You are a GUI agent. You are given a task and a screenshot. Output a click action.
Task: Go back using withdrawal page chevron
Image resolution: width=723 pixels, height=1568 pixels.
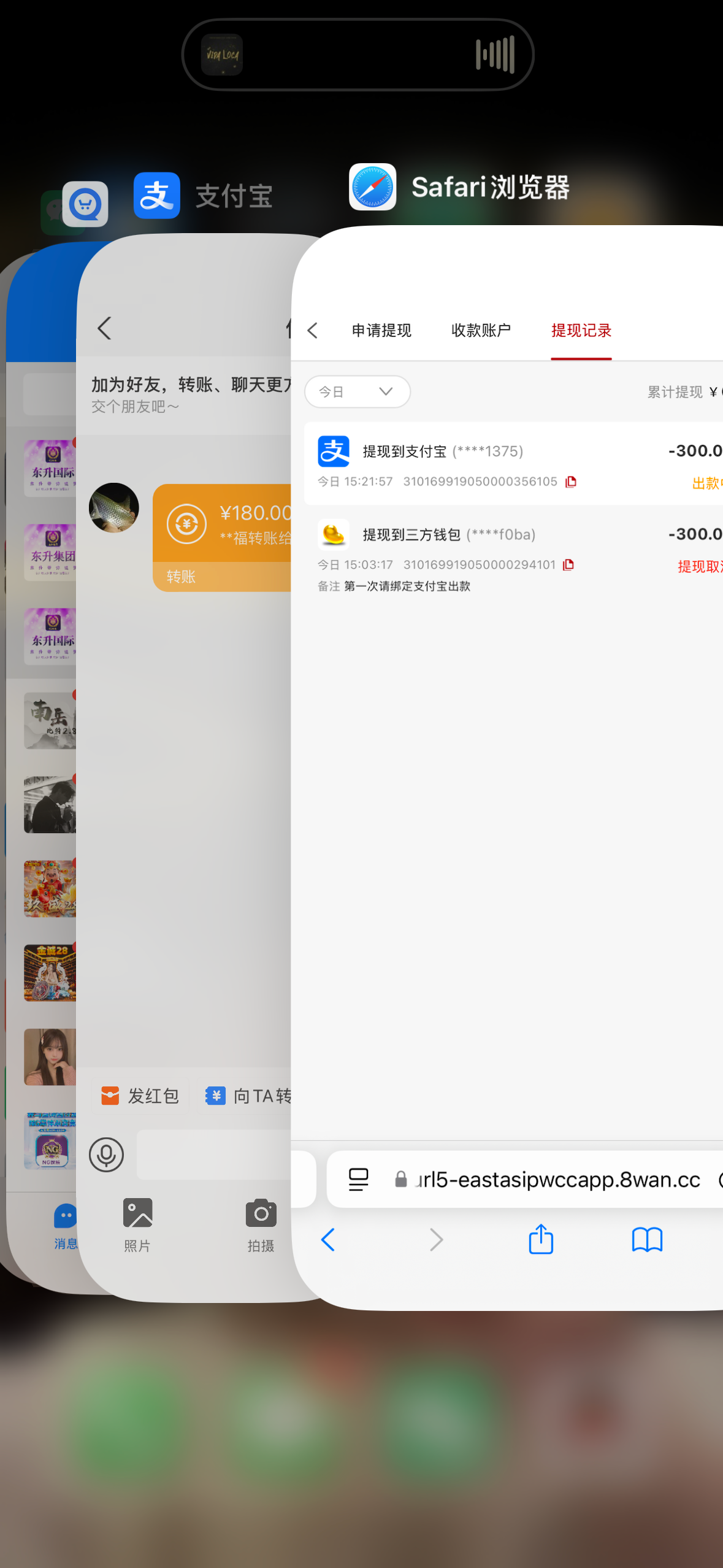[x=313, y=331]
